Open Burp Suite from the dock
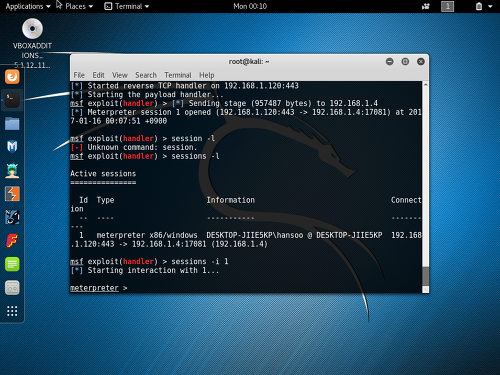This screenshot has width=500, height=375. pos(12,194)
